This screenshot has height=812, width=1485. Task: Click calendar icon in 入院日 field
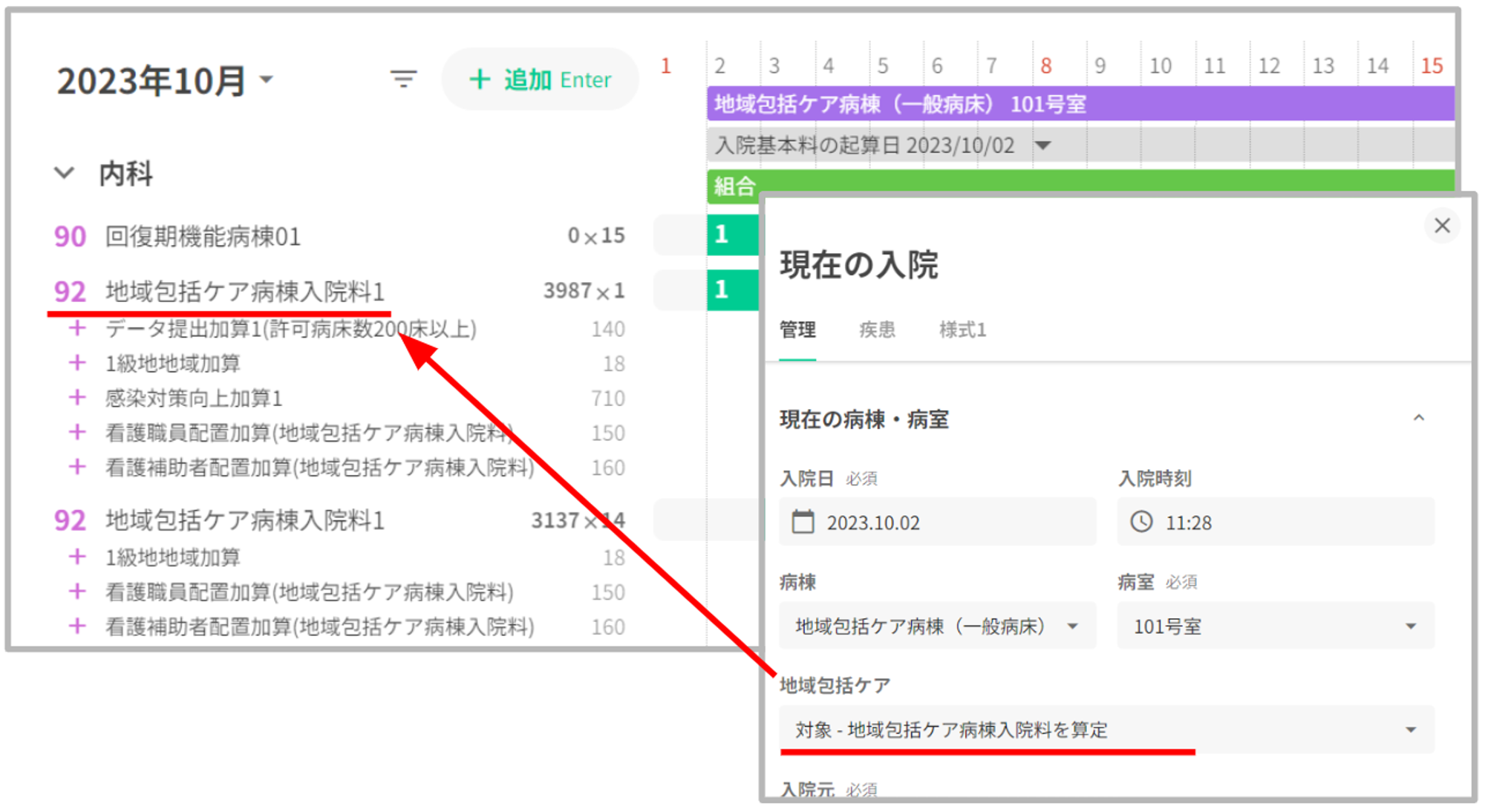(803, 522)
